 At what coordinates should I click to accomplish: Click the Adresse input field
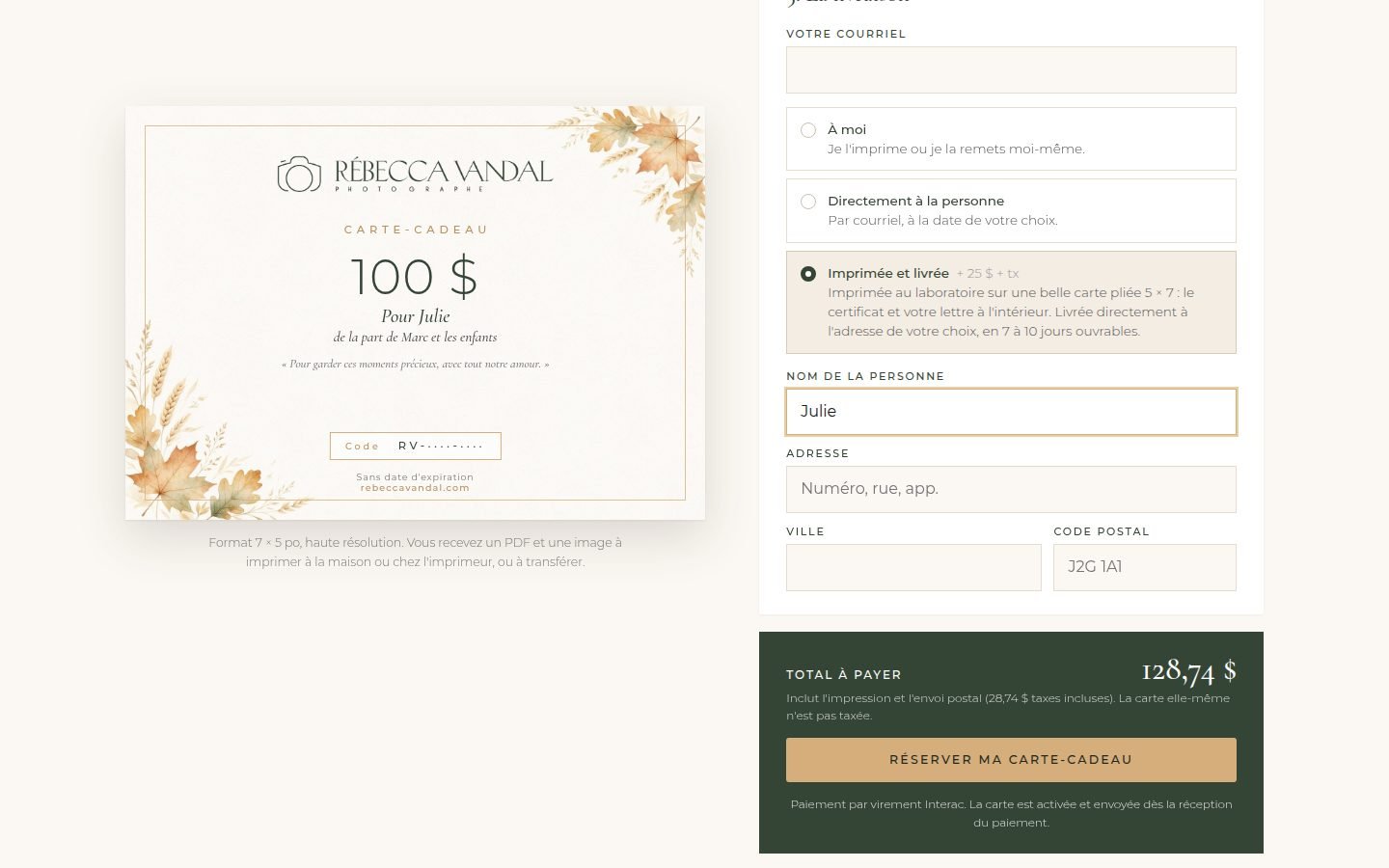tap(1011, 489)
